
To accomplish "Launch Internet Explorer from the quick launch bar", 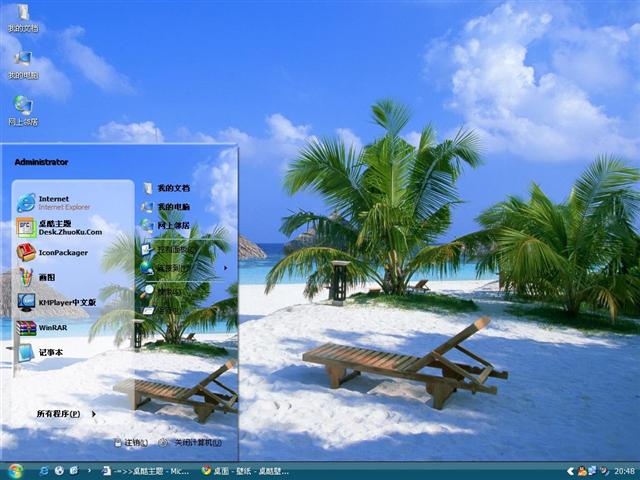I will 44,471.
